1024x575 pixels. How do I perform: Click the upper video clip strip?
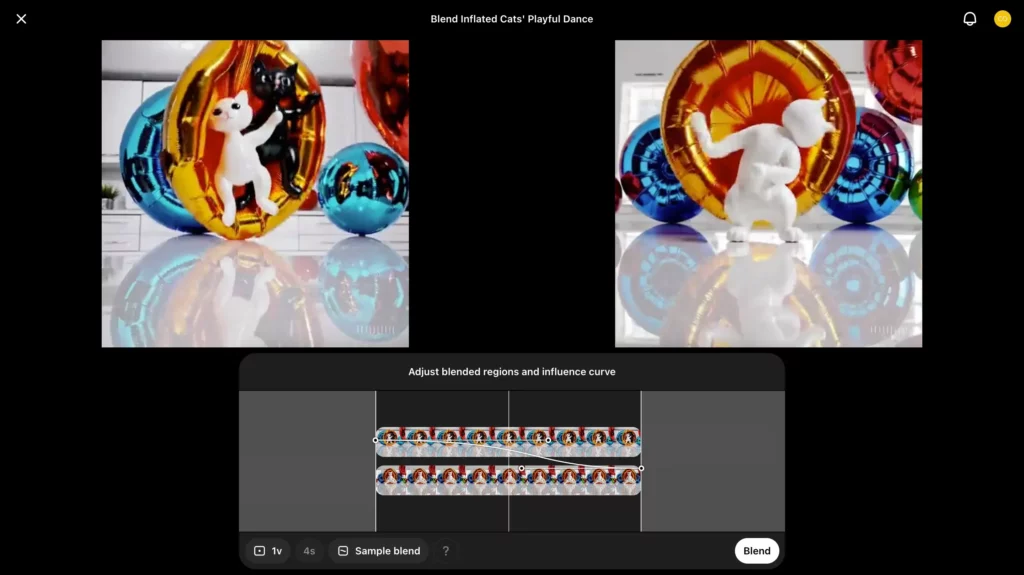[x=508, y=442]
